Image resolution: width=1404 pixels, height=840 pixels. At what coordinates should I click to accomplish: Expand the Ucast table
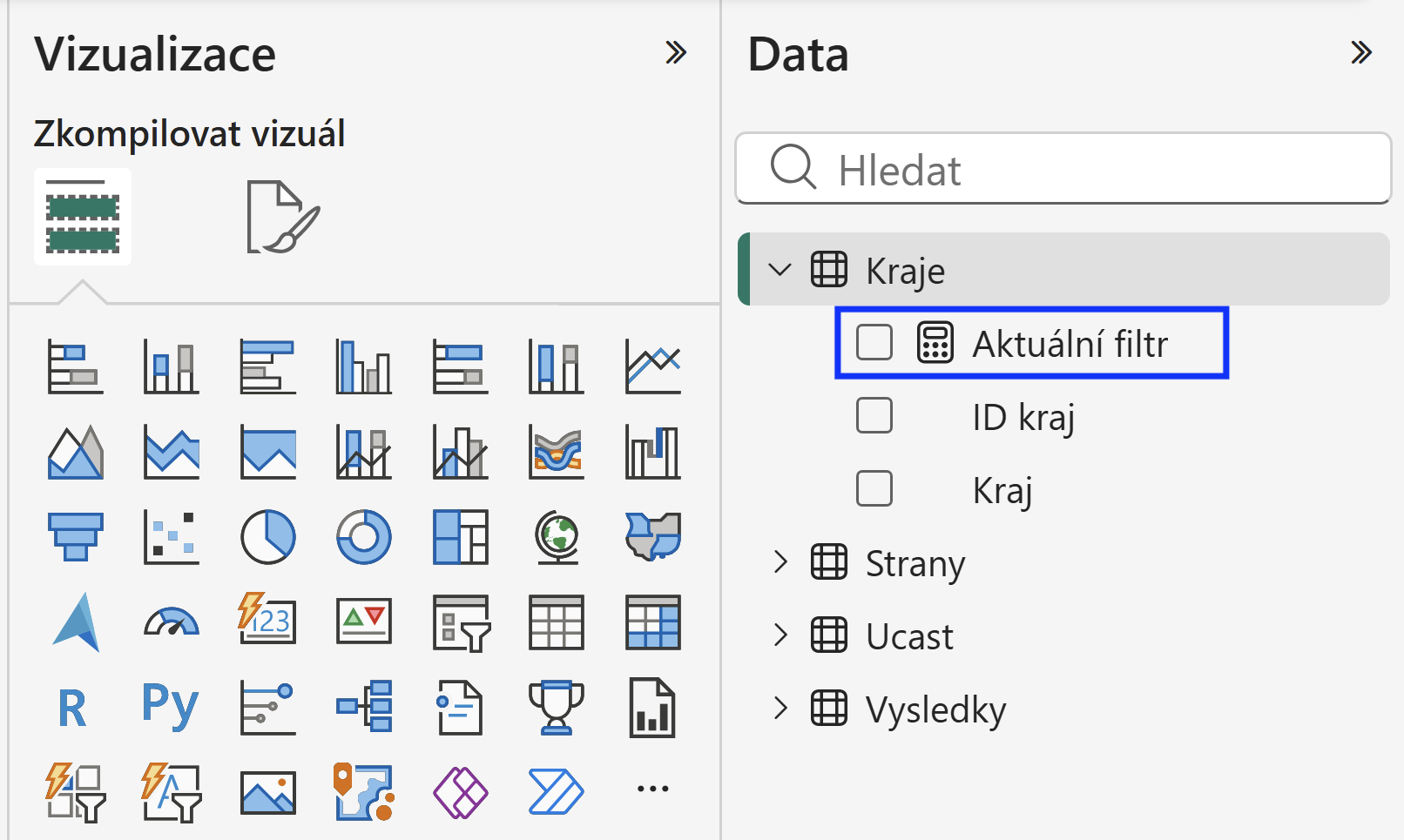point(780,635)
